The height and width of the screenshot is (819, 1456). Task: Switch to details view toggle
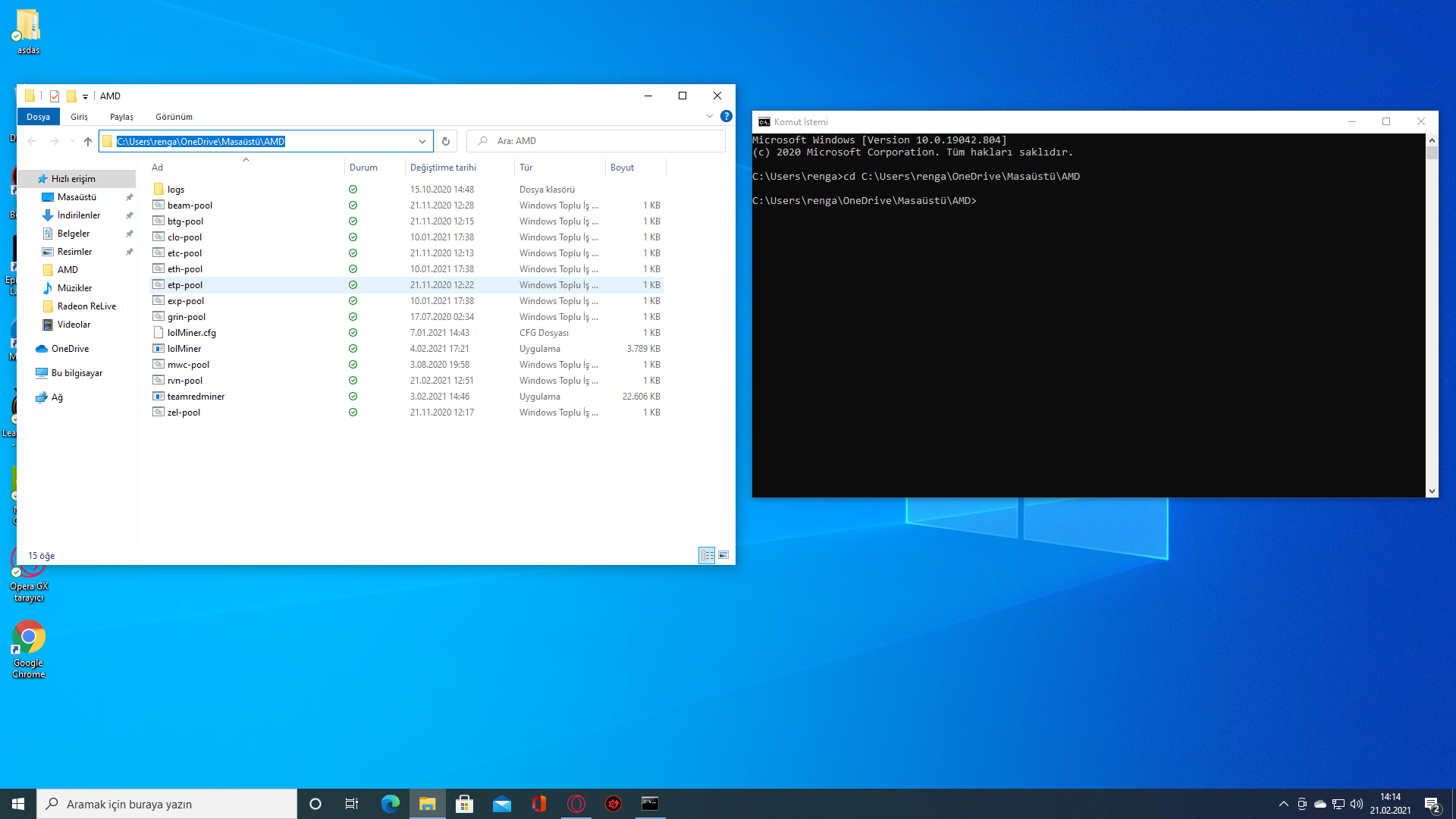(707, 555)
